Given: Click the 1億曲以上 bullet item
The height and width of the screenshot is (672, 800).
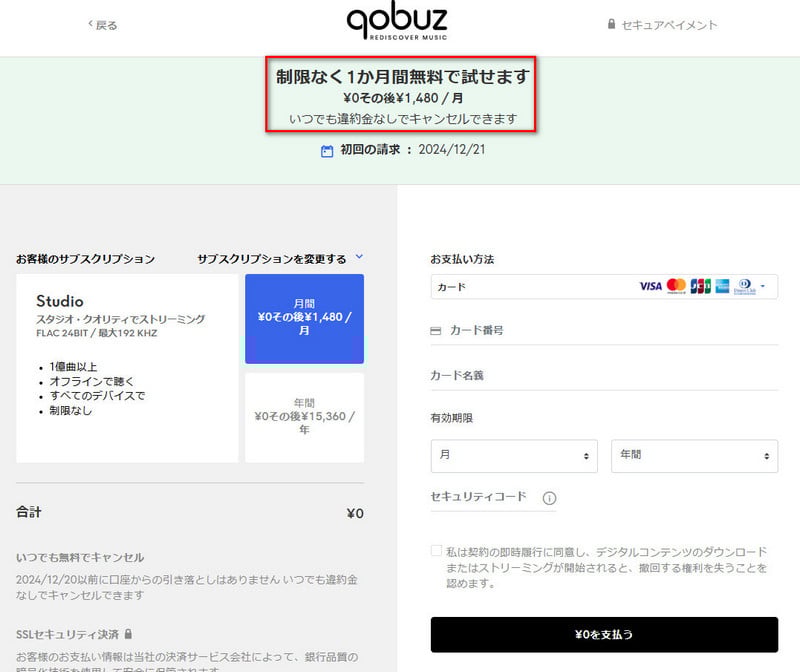Looking at the screenshot, I should (x=73, y=367).
